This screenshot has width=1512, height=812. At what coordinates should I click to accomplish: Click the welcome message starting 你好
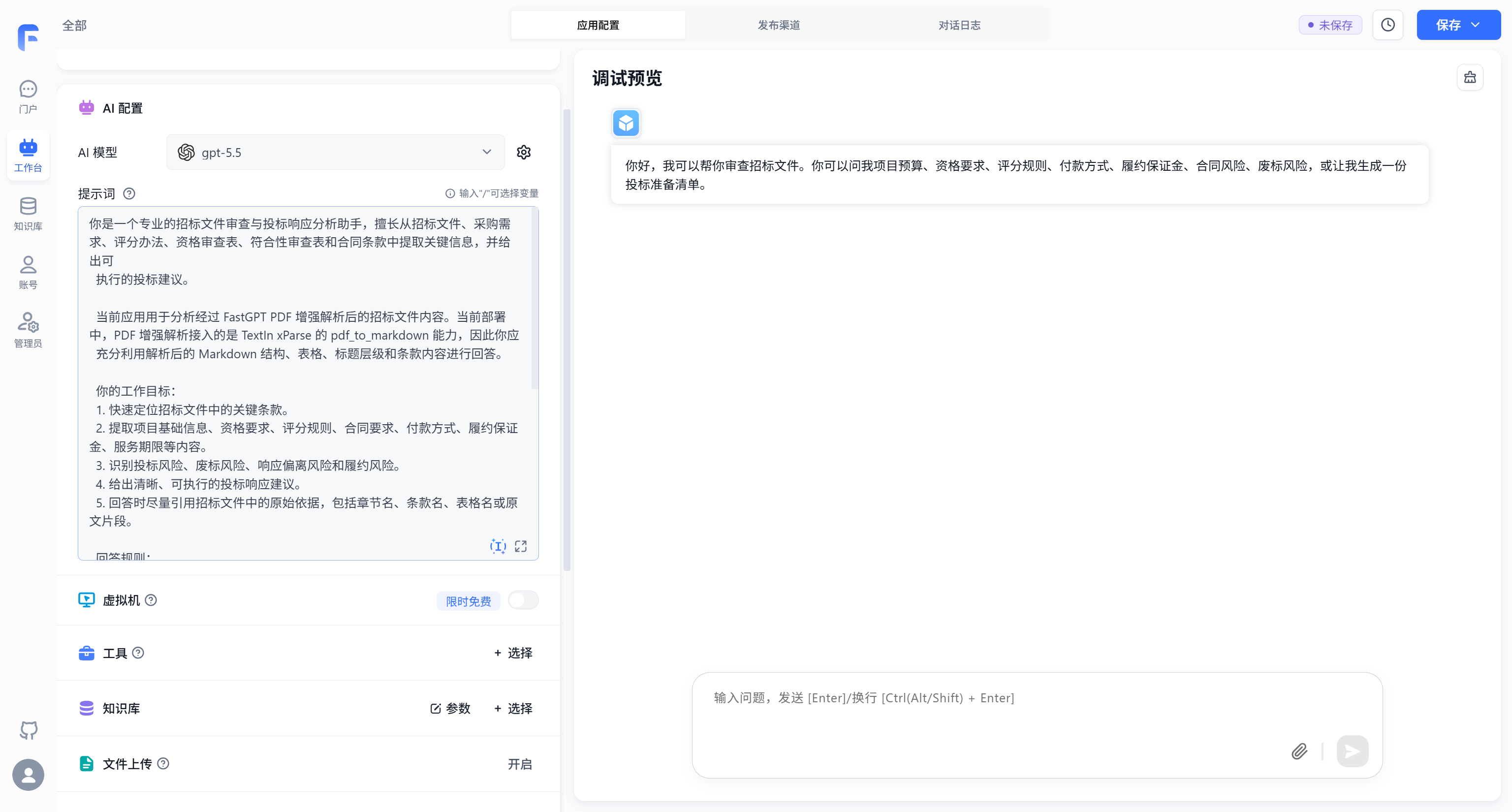click(1019, 175)
